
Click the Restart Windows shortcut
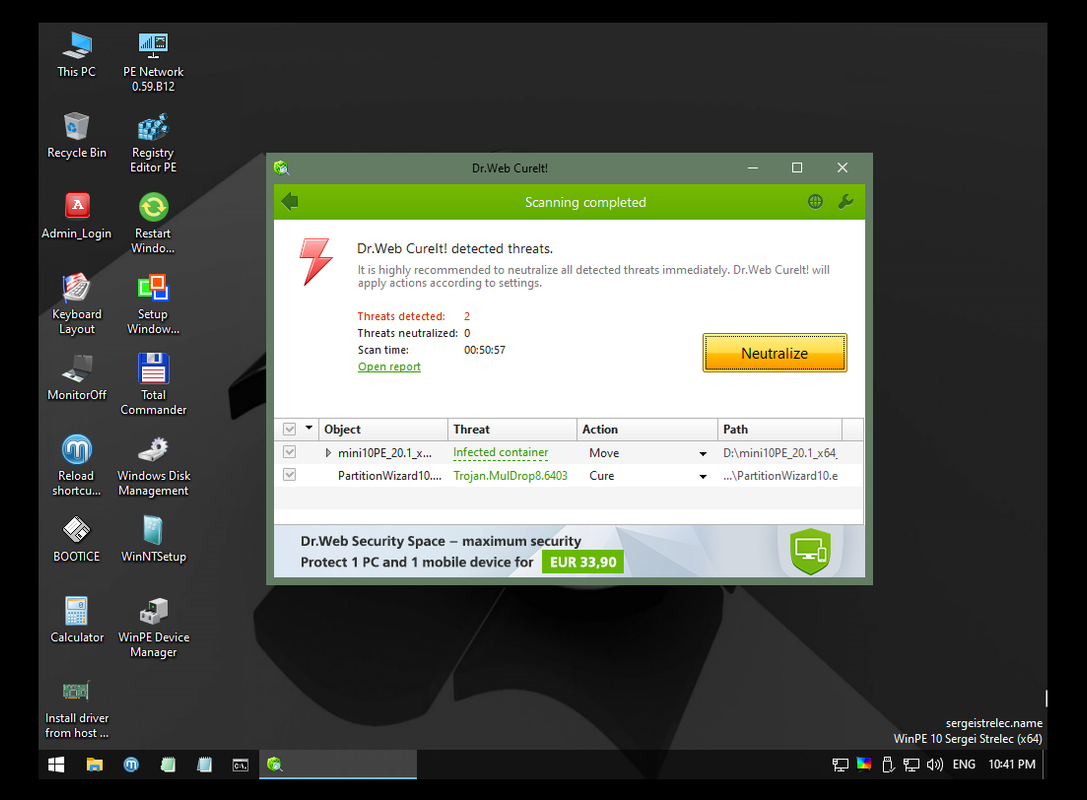click(153, 223)
